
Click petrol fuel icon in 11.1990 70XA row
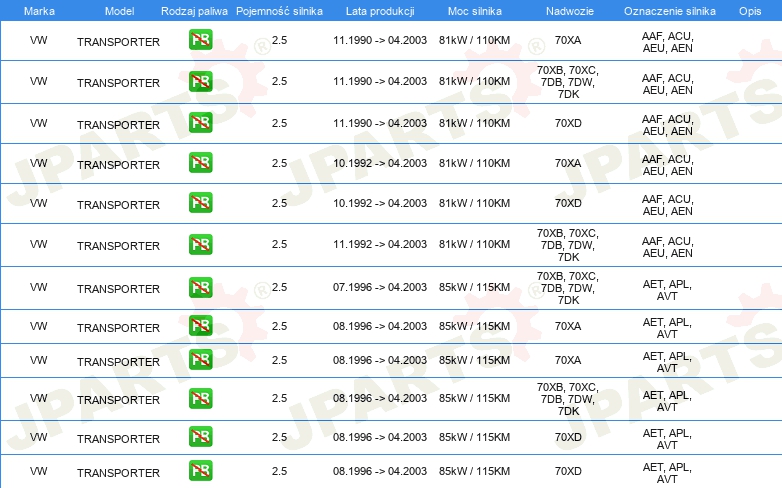(200, 40)
